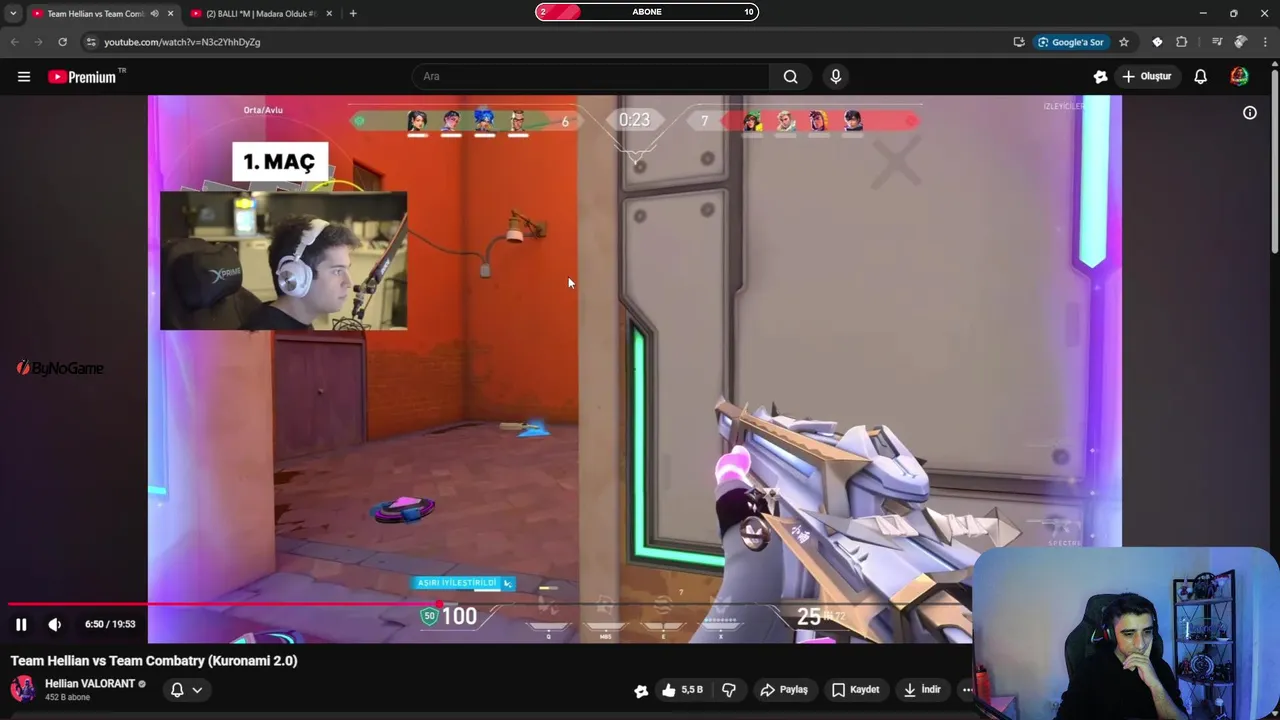Open subscription notification bell dropdown
The image size is (1280, 720).
(186, 689)
